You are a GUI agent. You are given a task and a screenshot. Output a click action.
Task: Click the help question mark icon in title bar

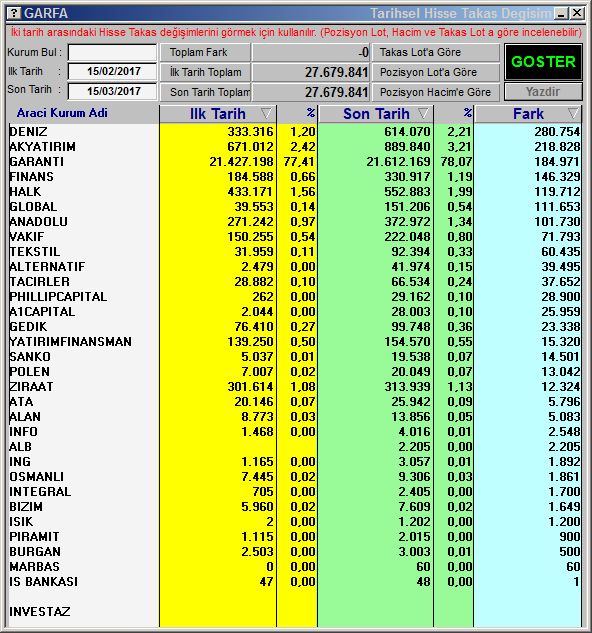pos(14,13)
